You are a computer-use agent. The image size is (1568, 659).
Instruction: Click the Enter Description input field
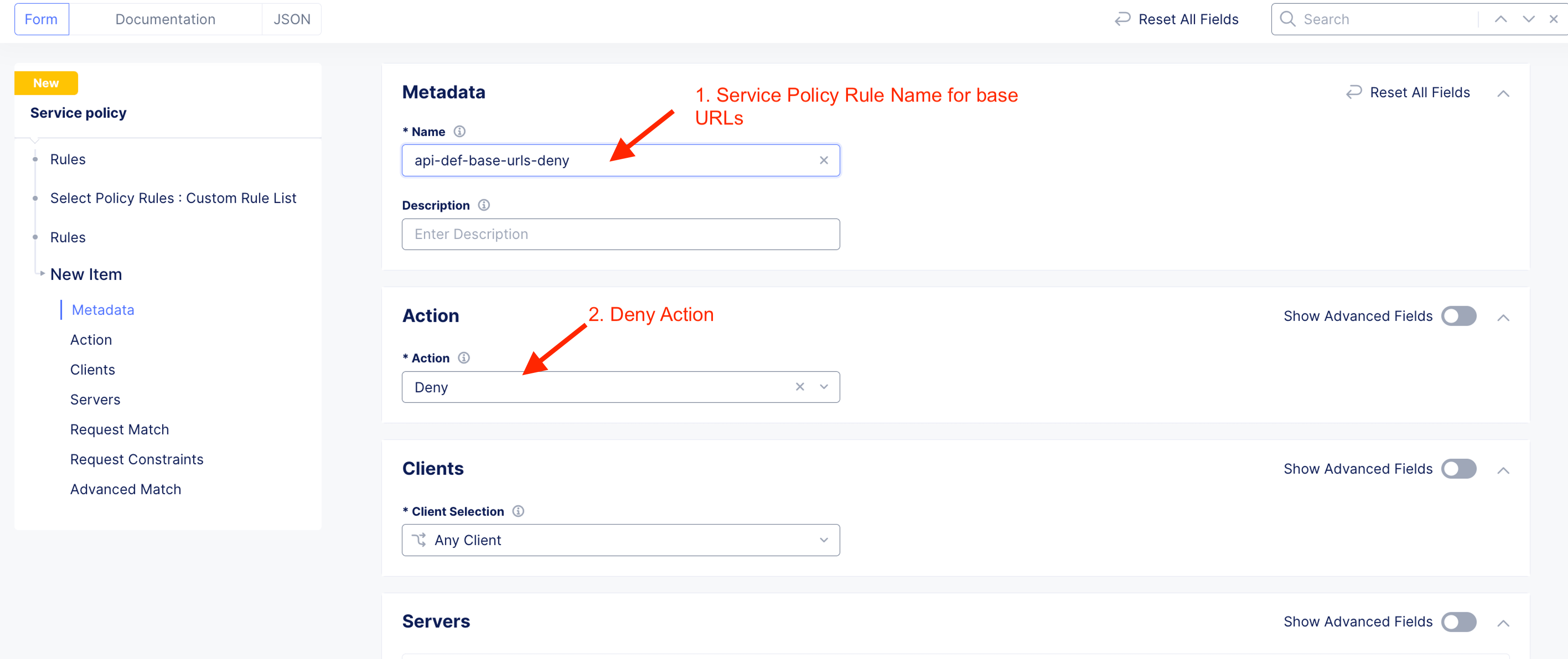(620, 234)
